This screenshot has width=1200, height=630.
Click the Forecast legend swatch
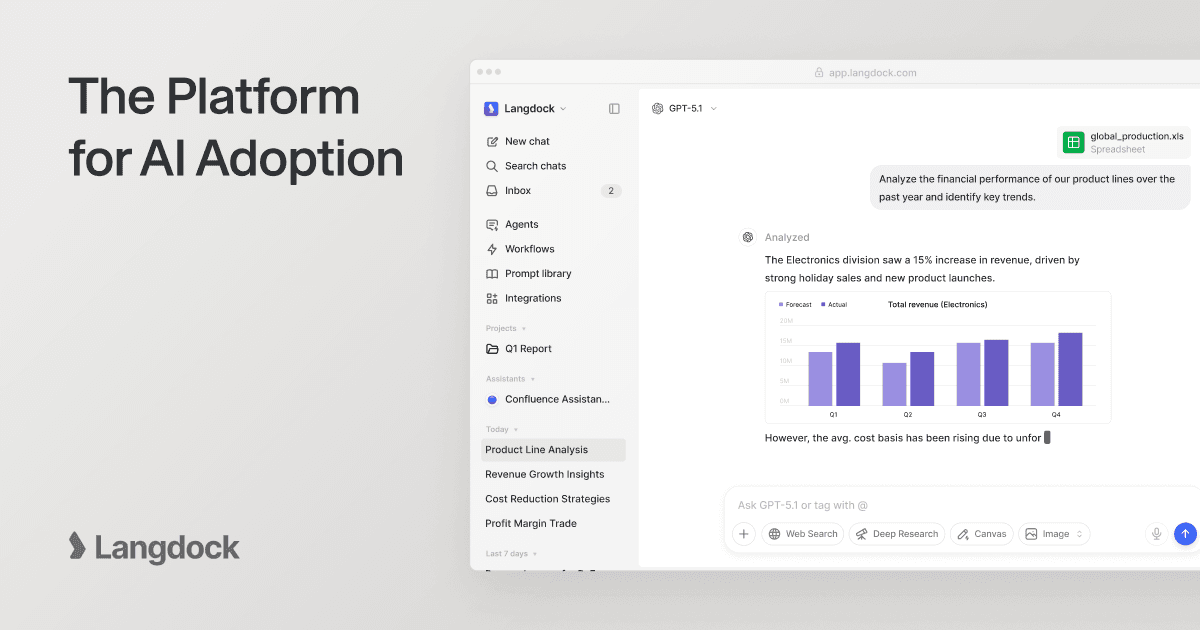(781, 304)
